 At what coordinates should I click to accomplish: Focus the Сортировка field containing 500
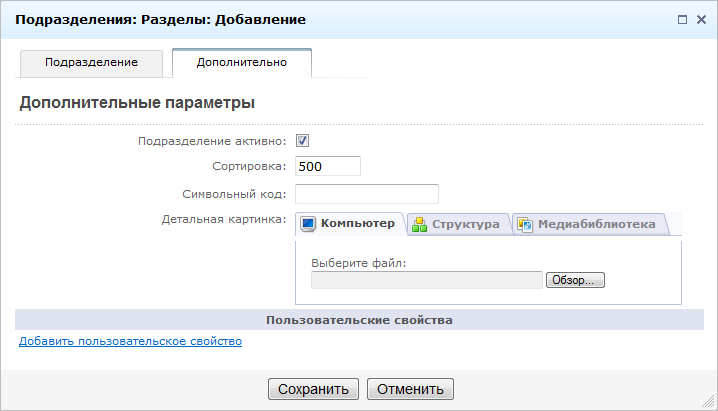[x=328, y=166]
